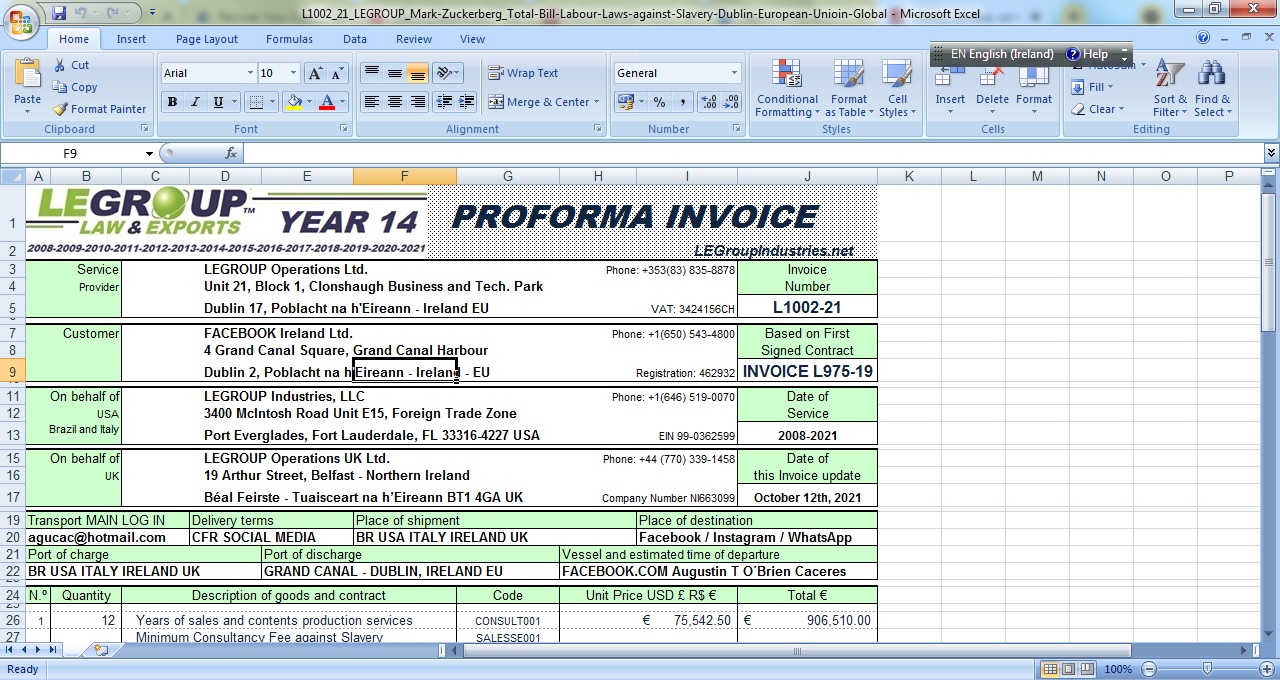
Task: Open the Font size dropdown
Action: 293,73
